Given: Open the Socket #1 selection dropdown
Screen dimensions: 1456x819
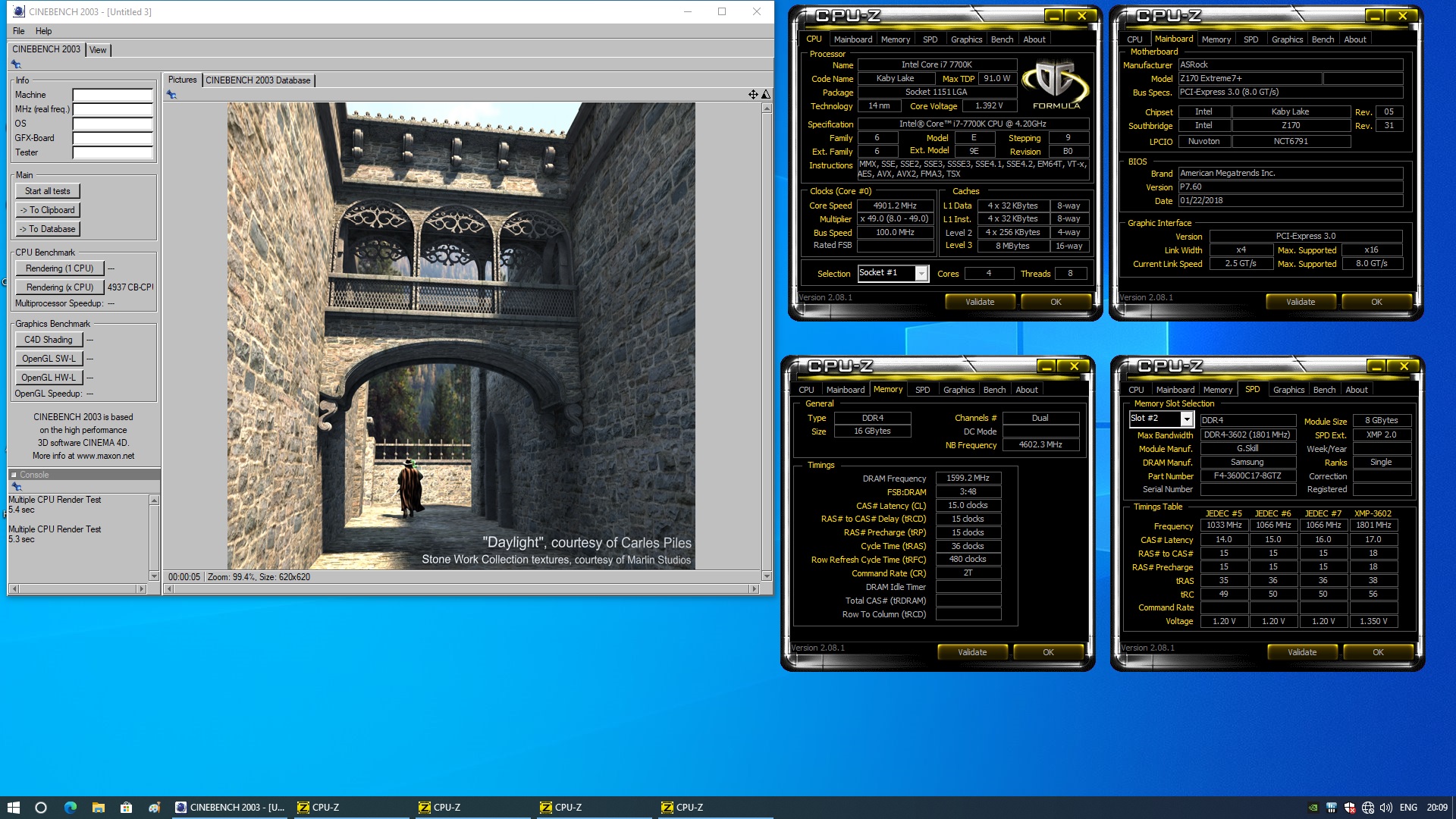Looking at the screenshot, I should coord(921,273).
